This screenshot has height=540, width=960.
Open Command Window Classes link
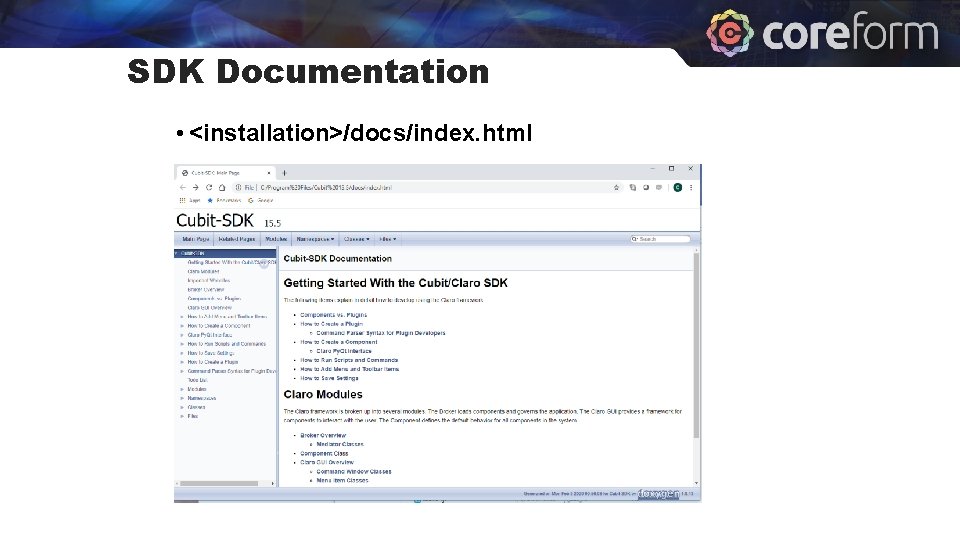pyautogui.click(x=354, y=471)
